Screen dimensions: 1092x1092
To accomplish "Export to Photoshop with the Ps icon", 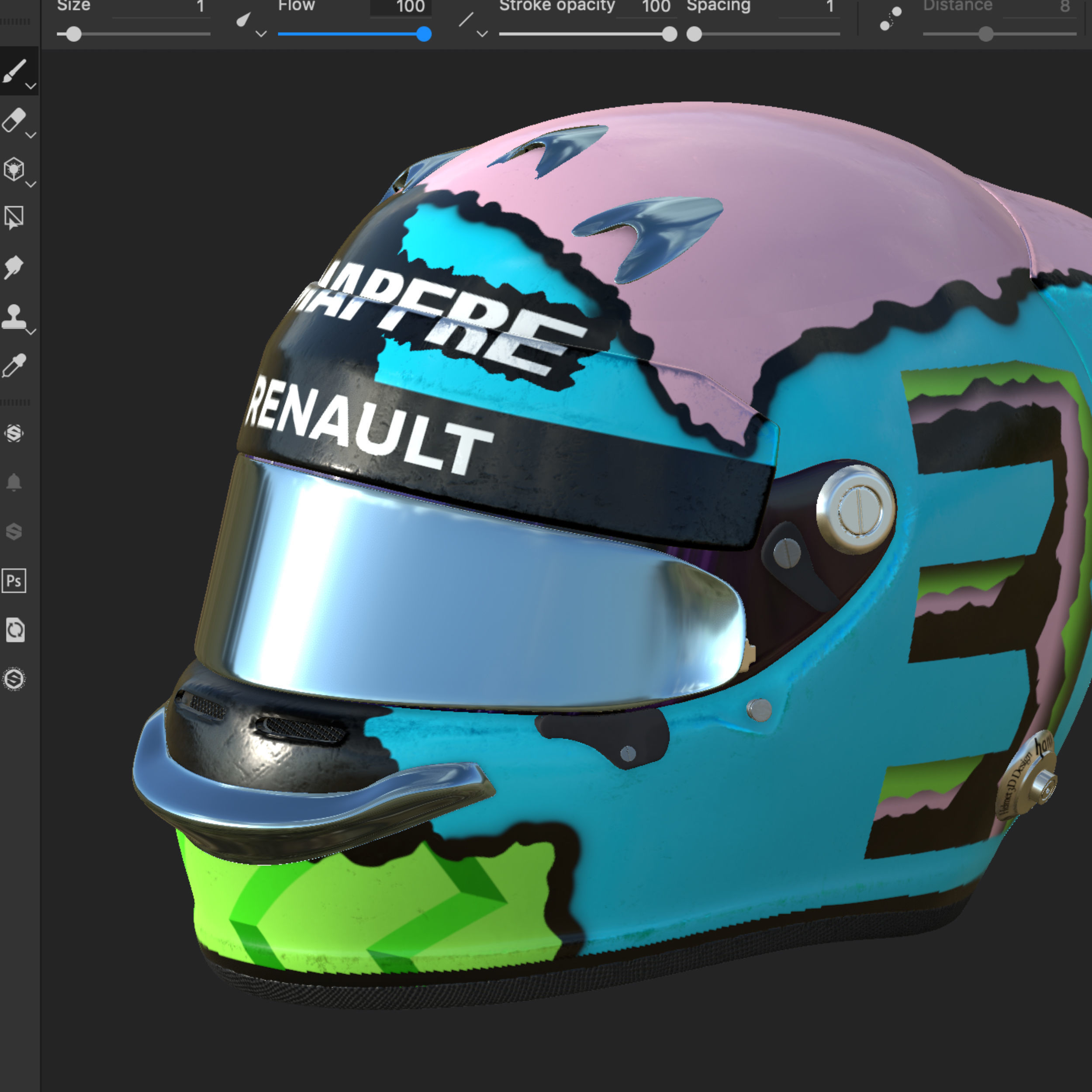I will 14,581.
